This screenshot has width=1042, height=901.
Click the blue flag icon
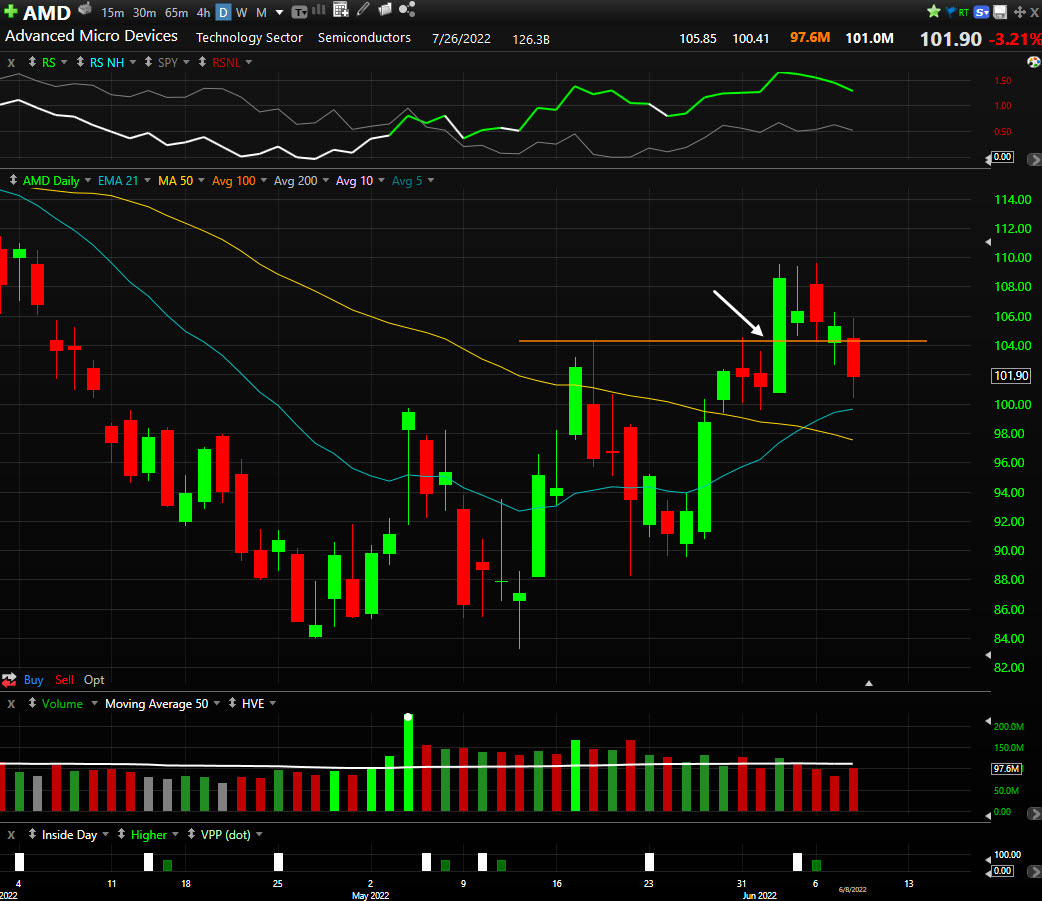(950, 12)
